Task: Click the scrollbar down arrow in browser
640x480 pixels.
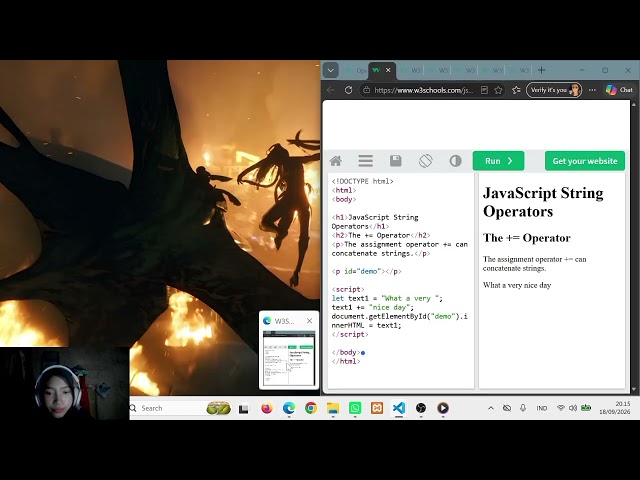Action: pos(634,389)
